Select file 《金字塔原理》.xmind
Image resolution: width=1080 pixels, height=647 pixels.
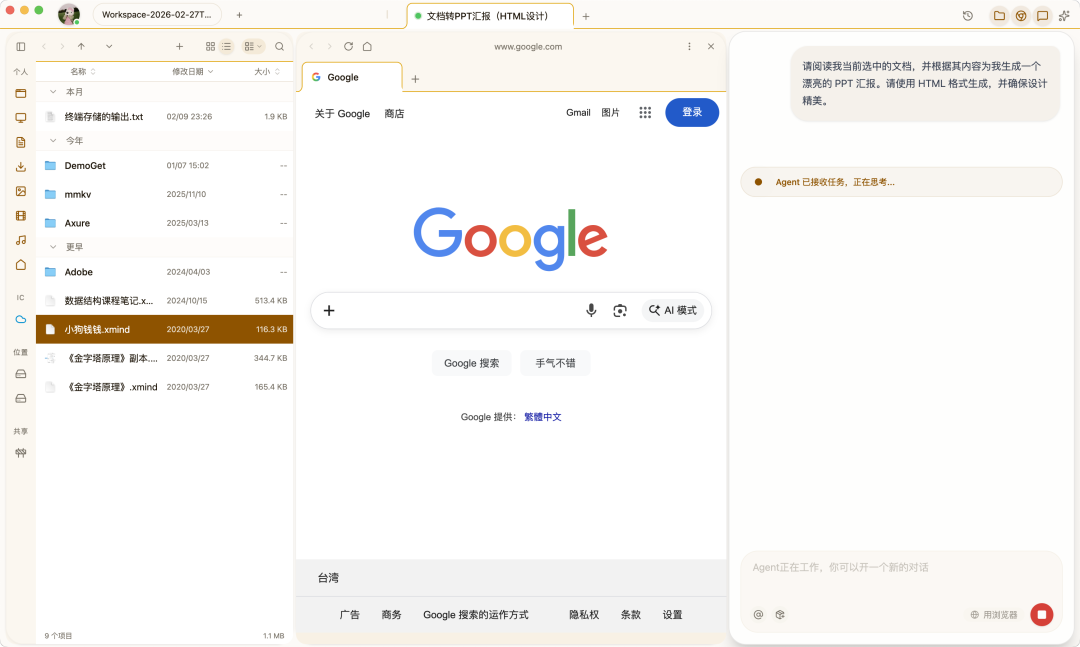coord(164,387)
